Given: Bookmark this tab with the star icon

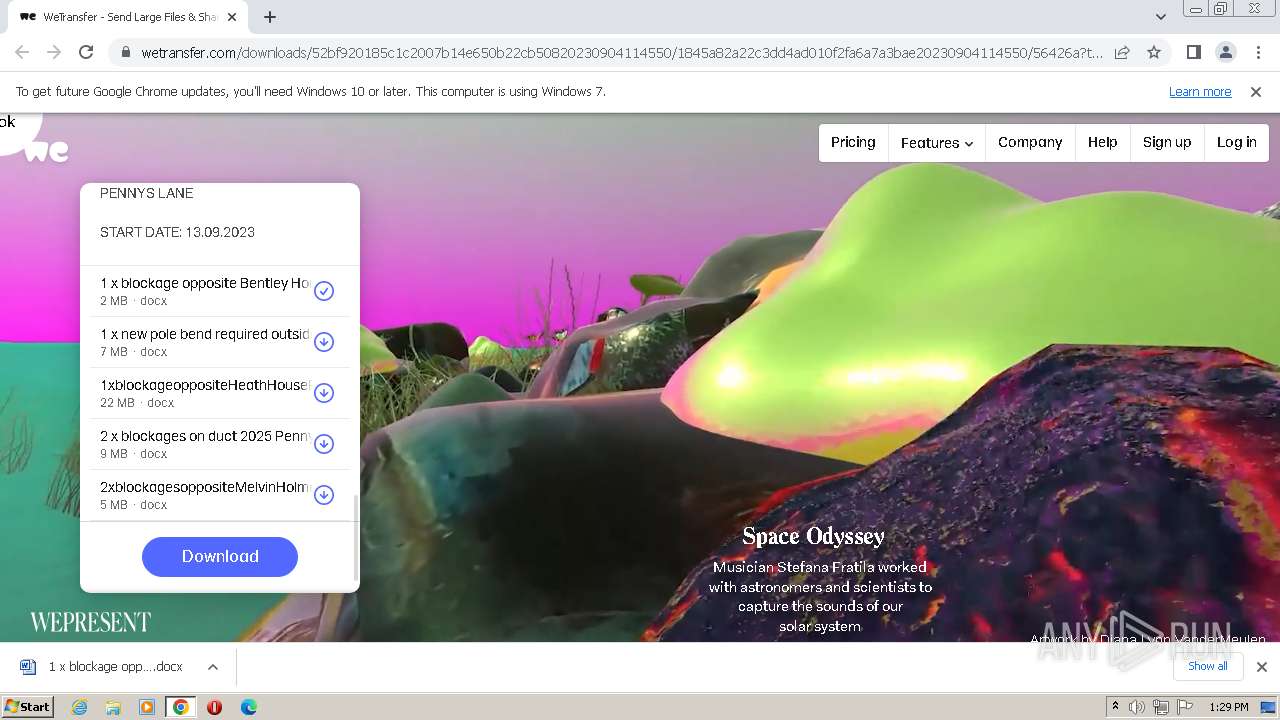Looking at the screenshot, I should [x=1154, y=52].
